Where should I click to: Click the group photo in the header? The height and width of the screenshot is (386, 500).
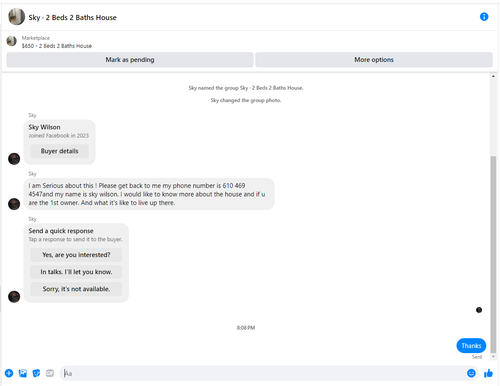pos(16,17)
